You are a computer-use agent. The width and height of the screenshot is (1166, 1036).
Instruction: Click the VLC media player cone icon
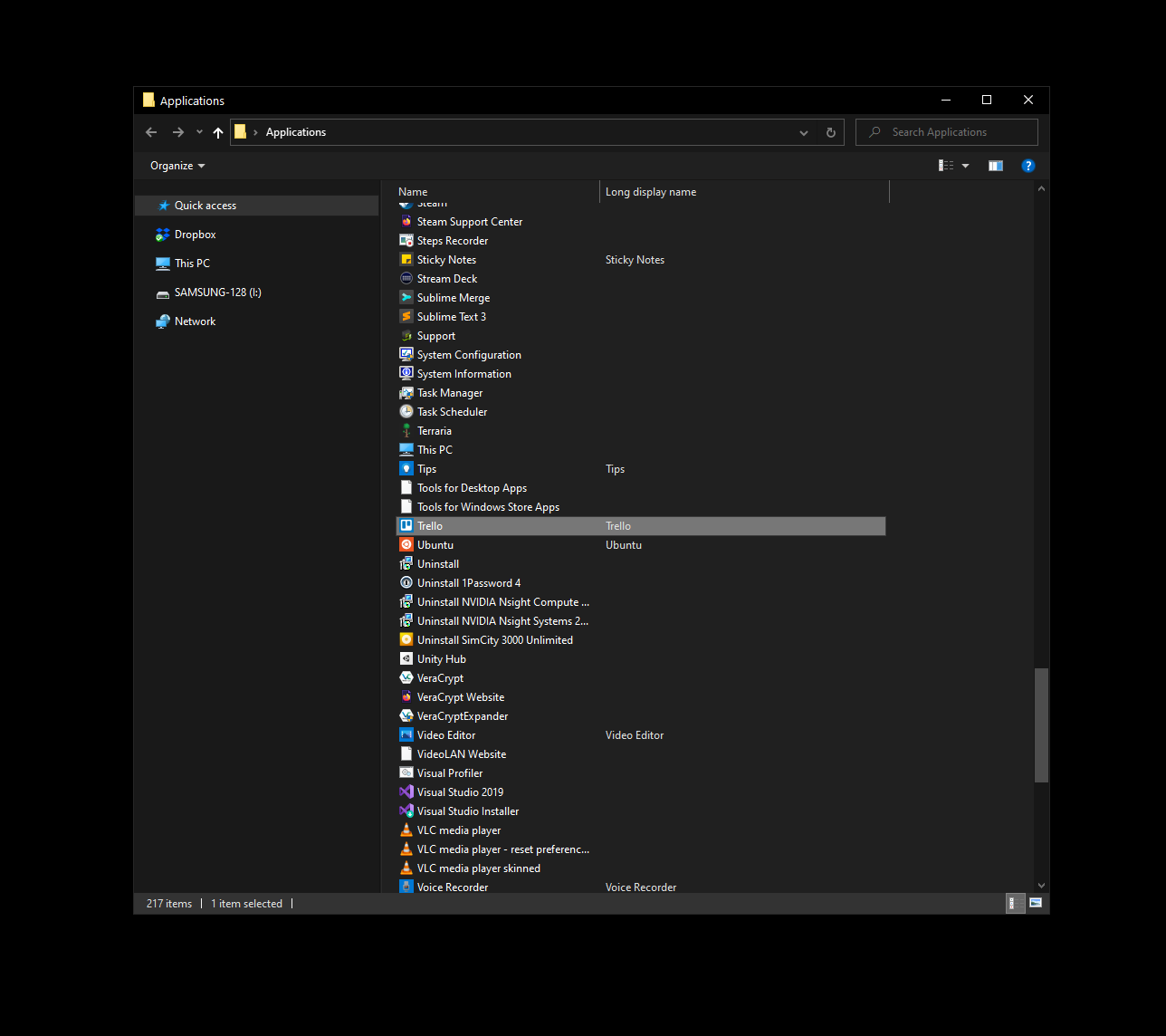pyautogui.click(x=406, y=830)
